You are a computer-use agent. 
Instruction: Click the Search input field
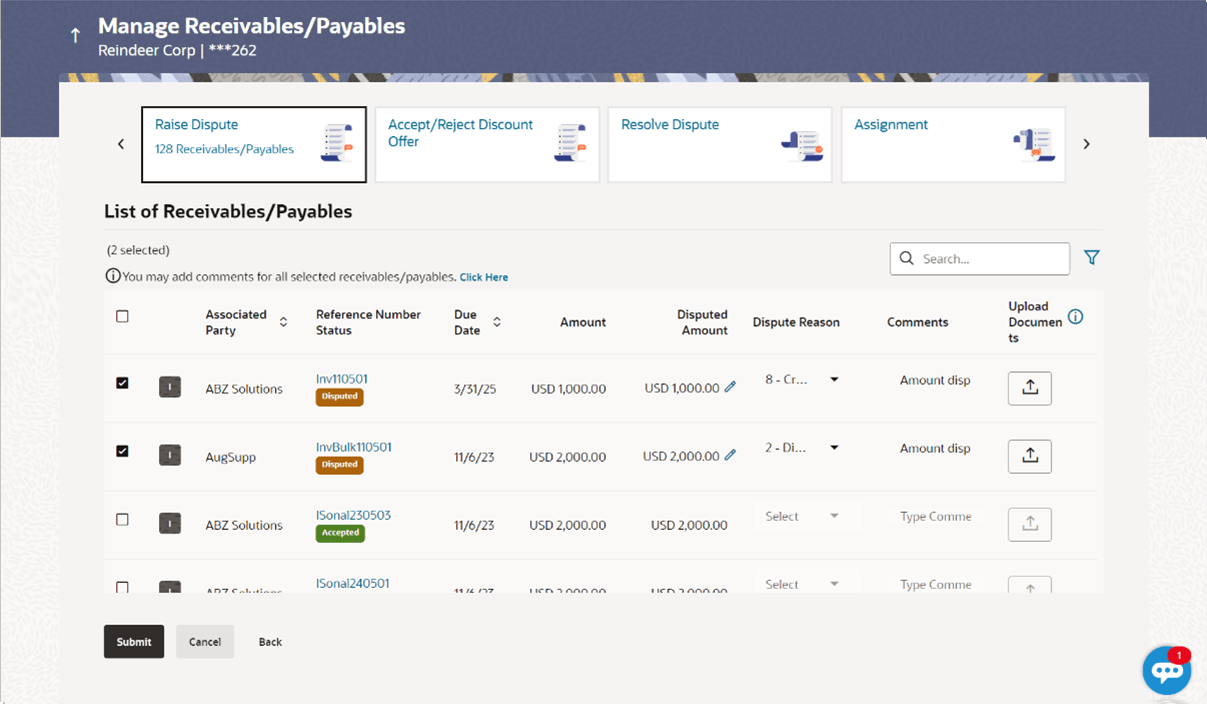[x=980, y=258]
